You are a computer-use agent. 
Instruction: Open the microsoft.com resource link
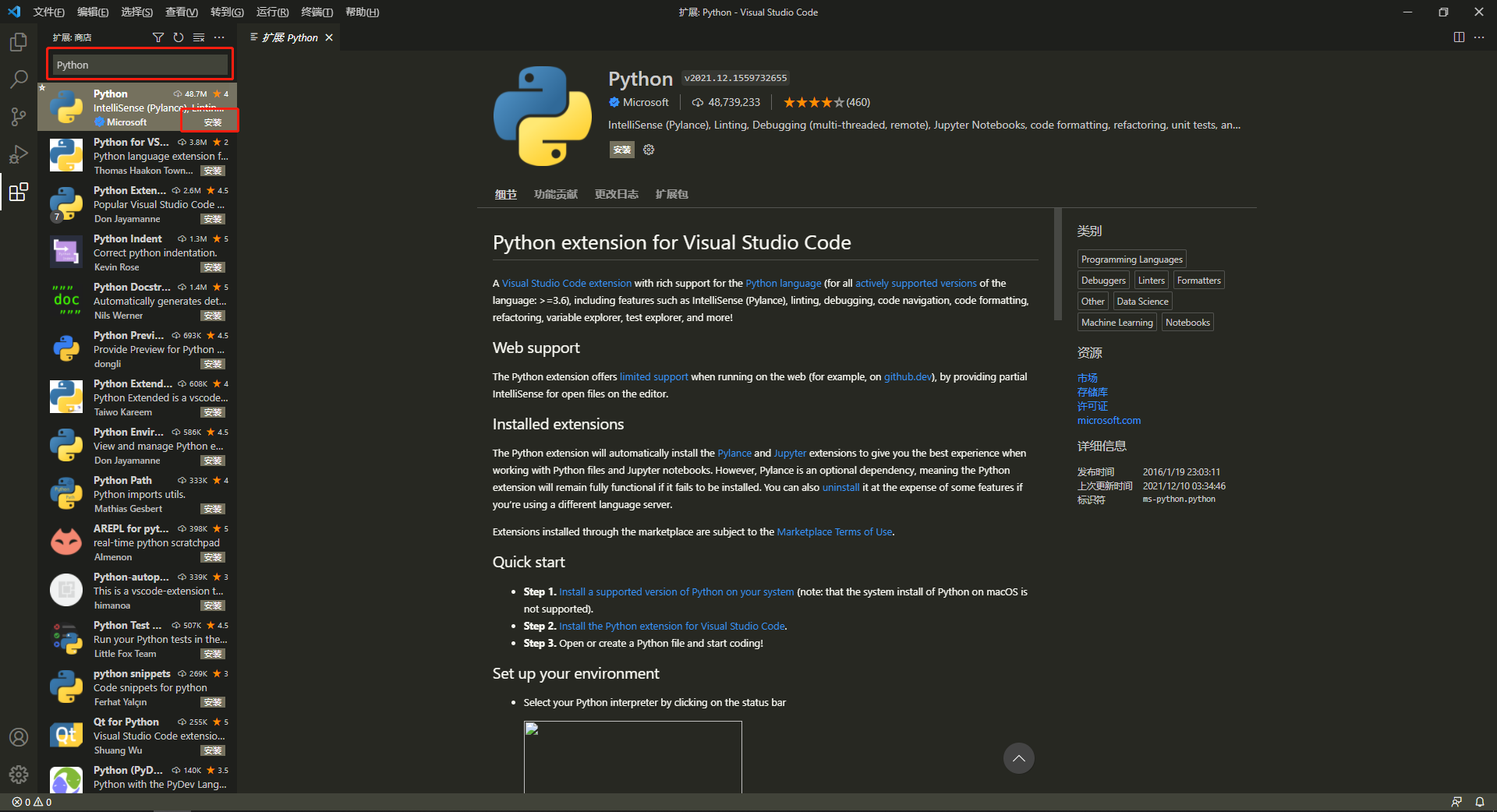tap(1109, 420)
